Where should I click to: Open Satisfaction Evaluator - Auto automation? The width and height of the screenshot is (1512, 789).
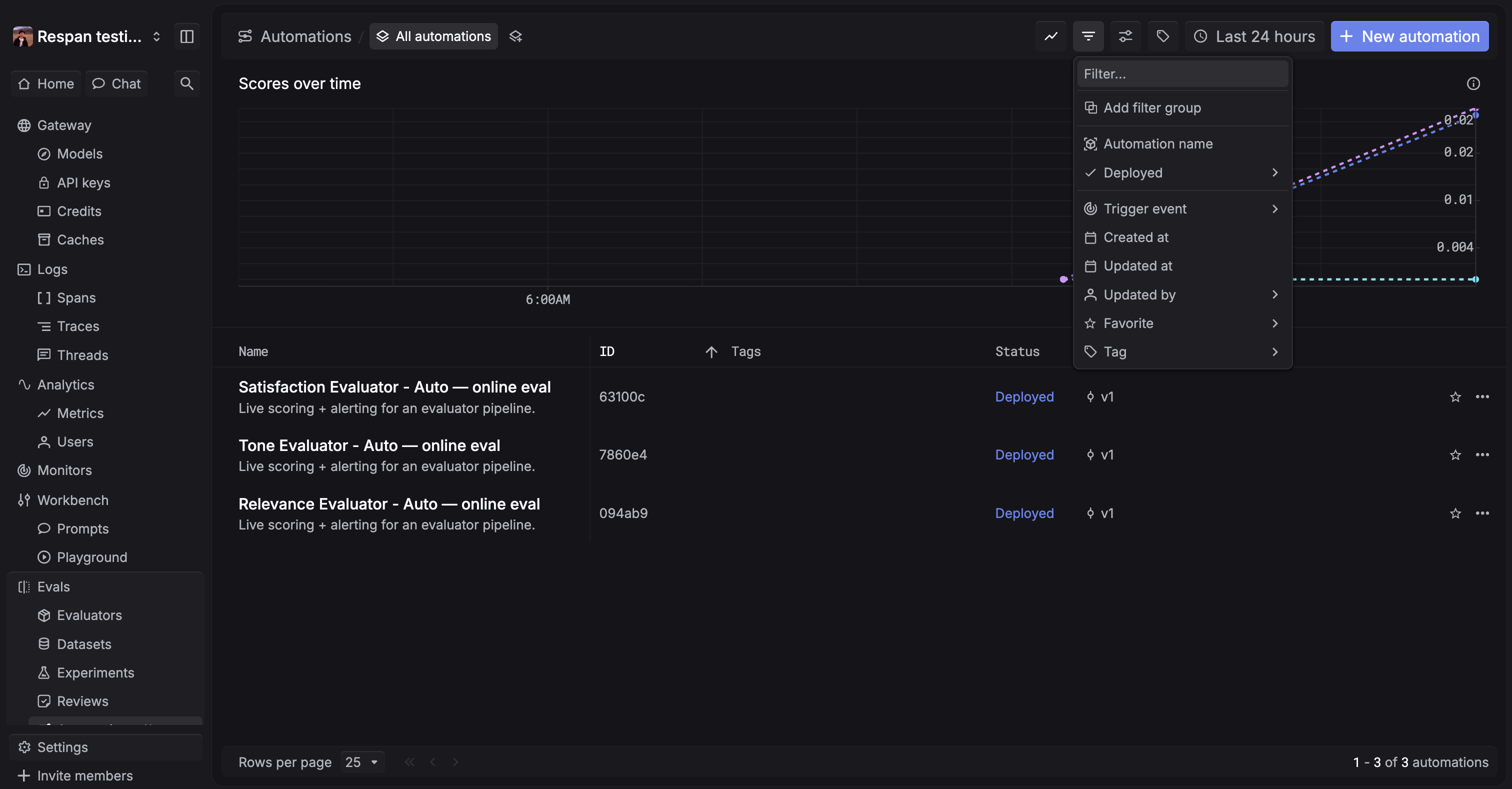pyautogui.click(x=394, y=387)
